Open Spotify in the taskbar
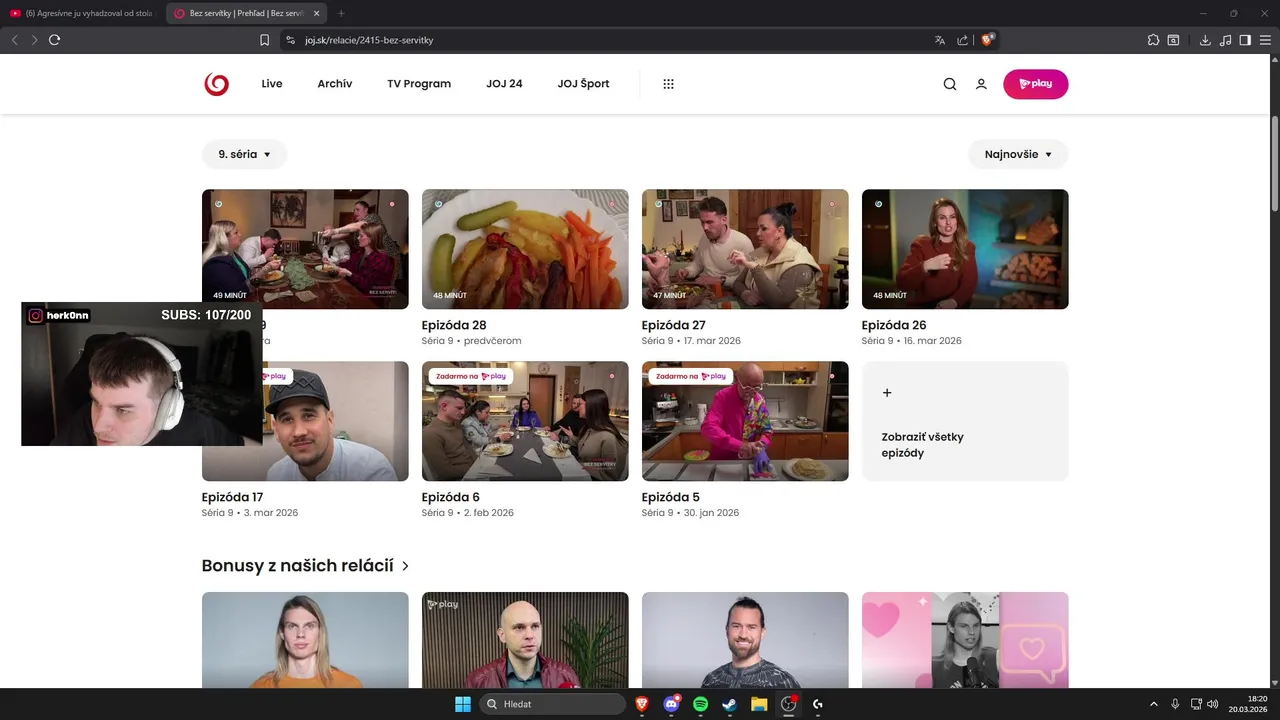Viewport: 1280px width, 720px height. (x=700, y=704)
